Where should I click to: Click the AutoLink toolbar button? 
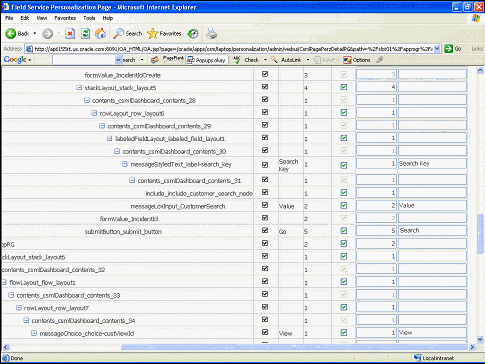[286, 60]
